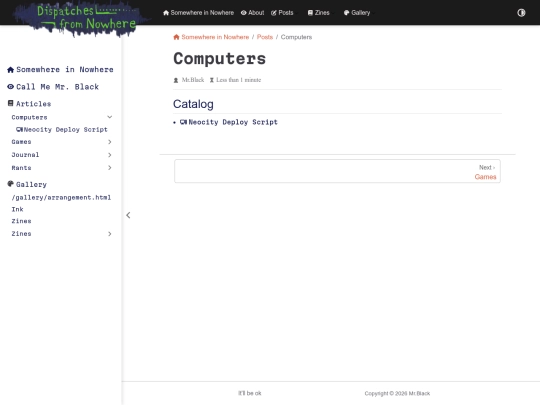Viewport: 540px width, 405px height.
Task: Click Somewhere in Nowhere breadcrumb link
Action: tap(215, 37)
